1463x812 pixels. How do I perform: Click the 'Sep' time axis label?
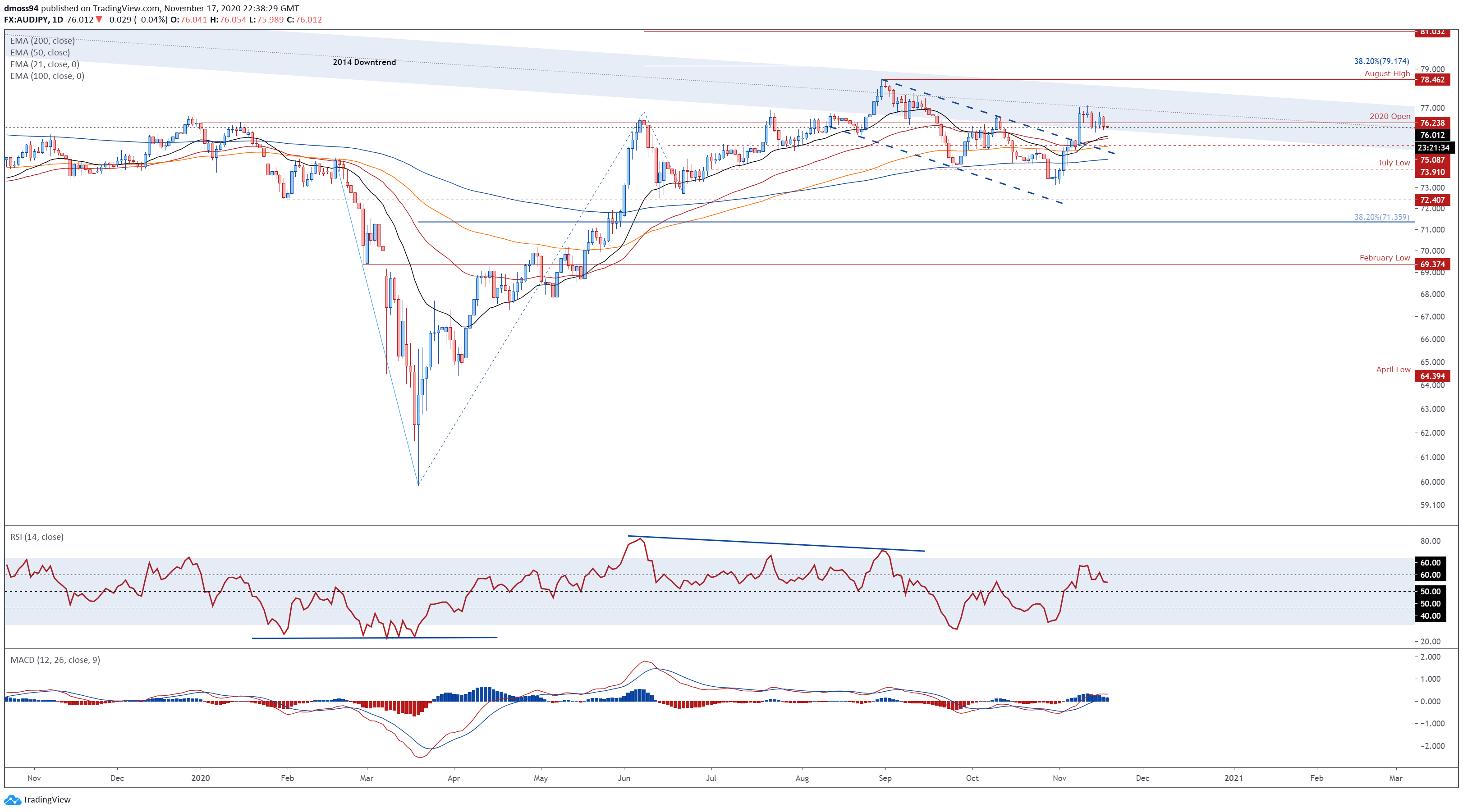tap(885, 778)
